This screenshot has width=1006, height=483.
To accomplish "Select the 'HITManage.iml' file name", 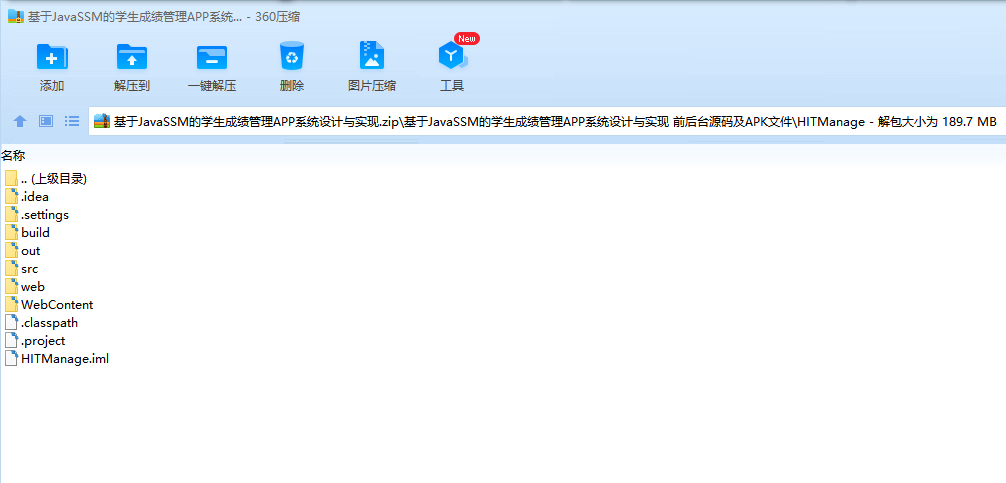I will pos(65,359).
